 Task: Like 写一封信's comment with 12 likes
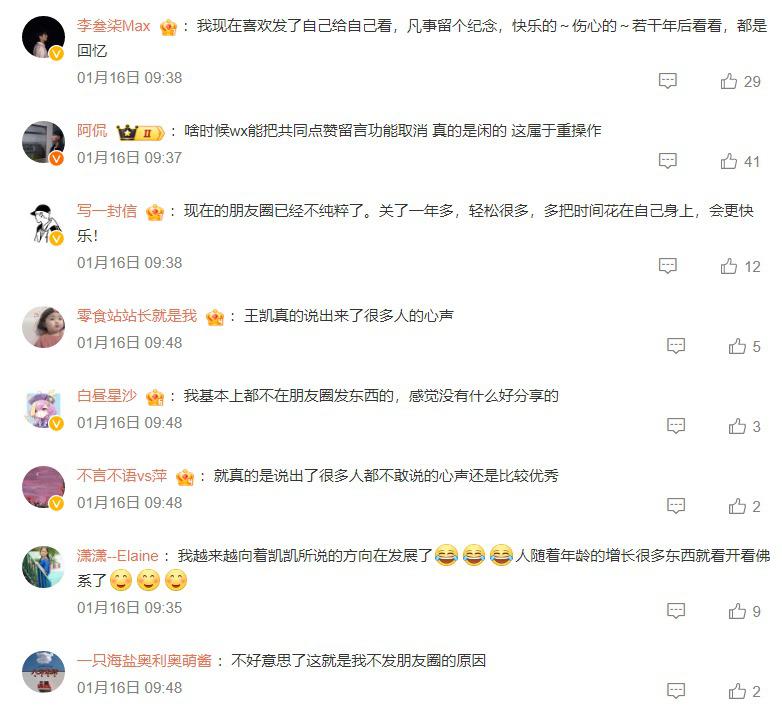point(740,266)
